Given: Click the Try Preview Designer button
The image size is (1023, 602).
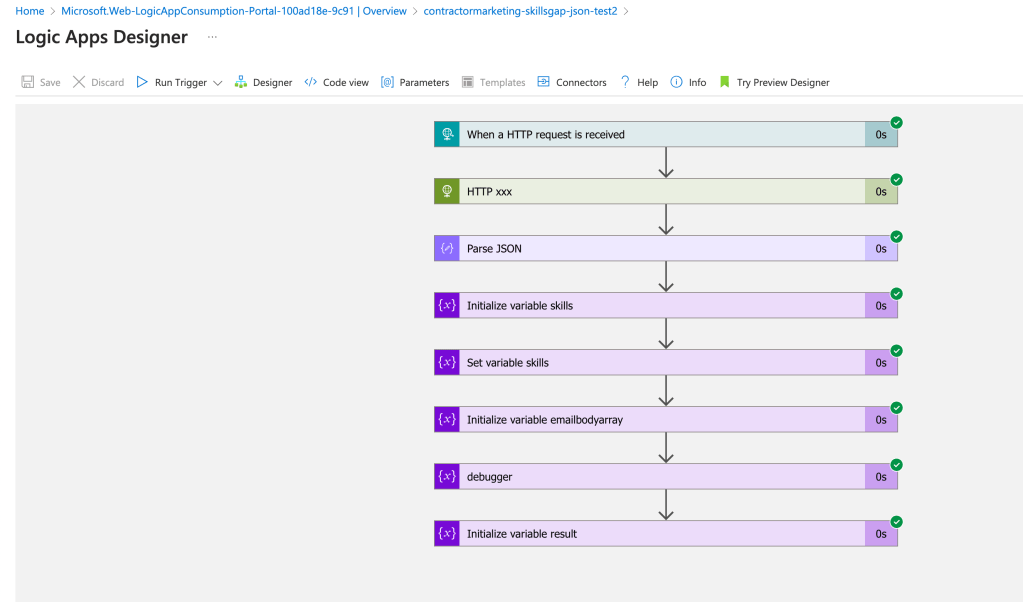Looking at the screenshot, I should tap(774, 82).
